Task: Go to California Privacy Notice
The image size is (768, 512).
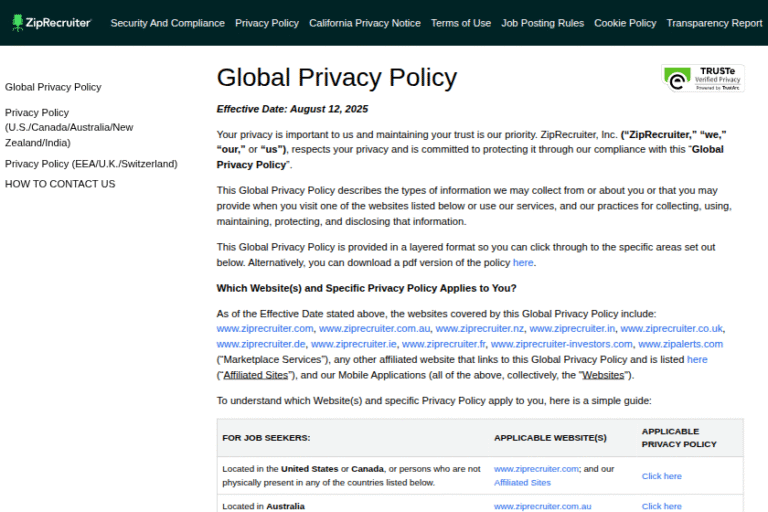Action: pyautogui.click(x=365, y=23)
